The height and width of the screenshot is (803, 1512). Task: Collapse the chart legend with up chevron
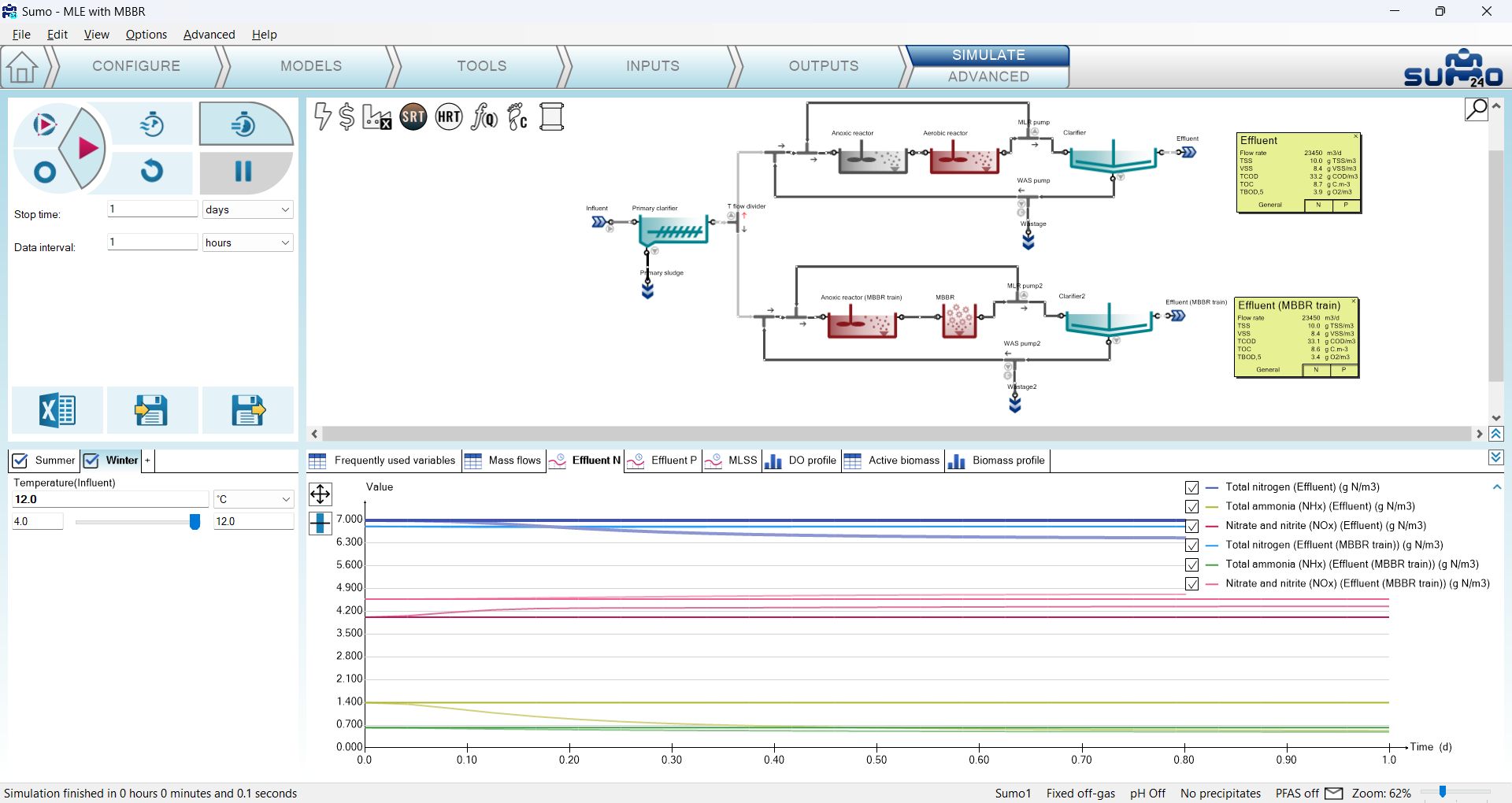point(1496,487)
